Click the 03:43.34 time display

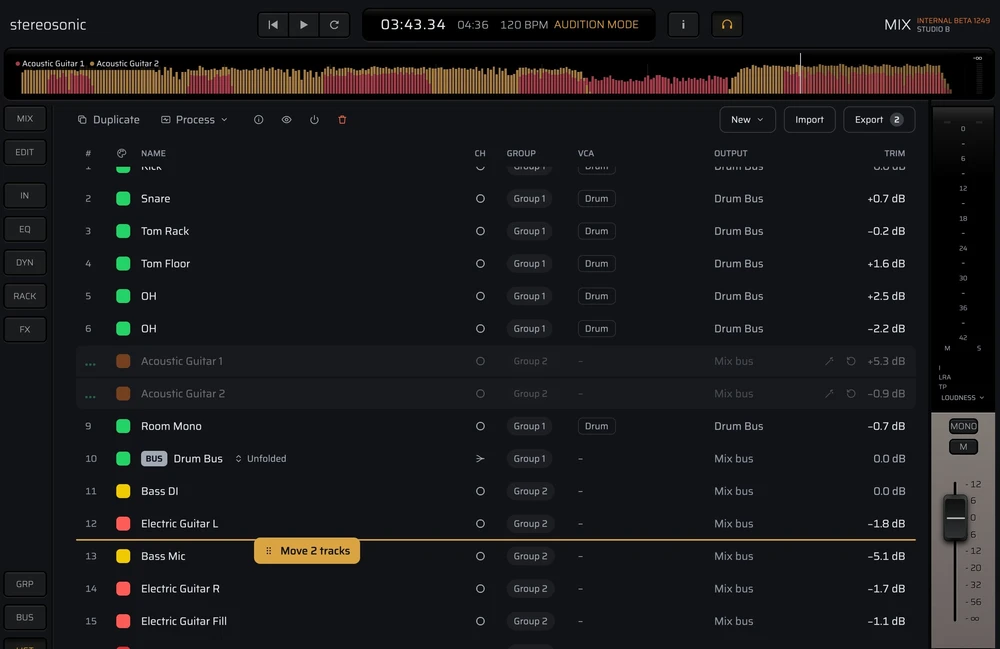point(413,25)
